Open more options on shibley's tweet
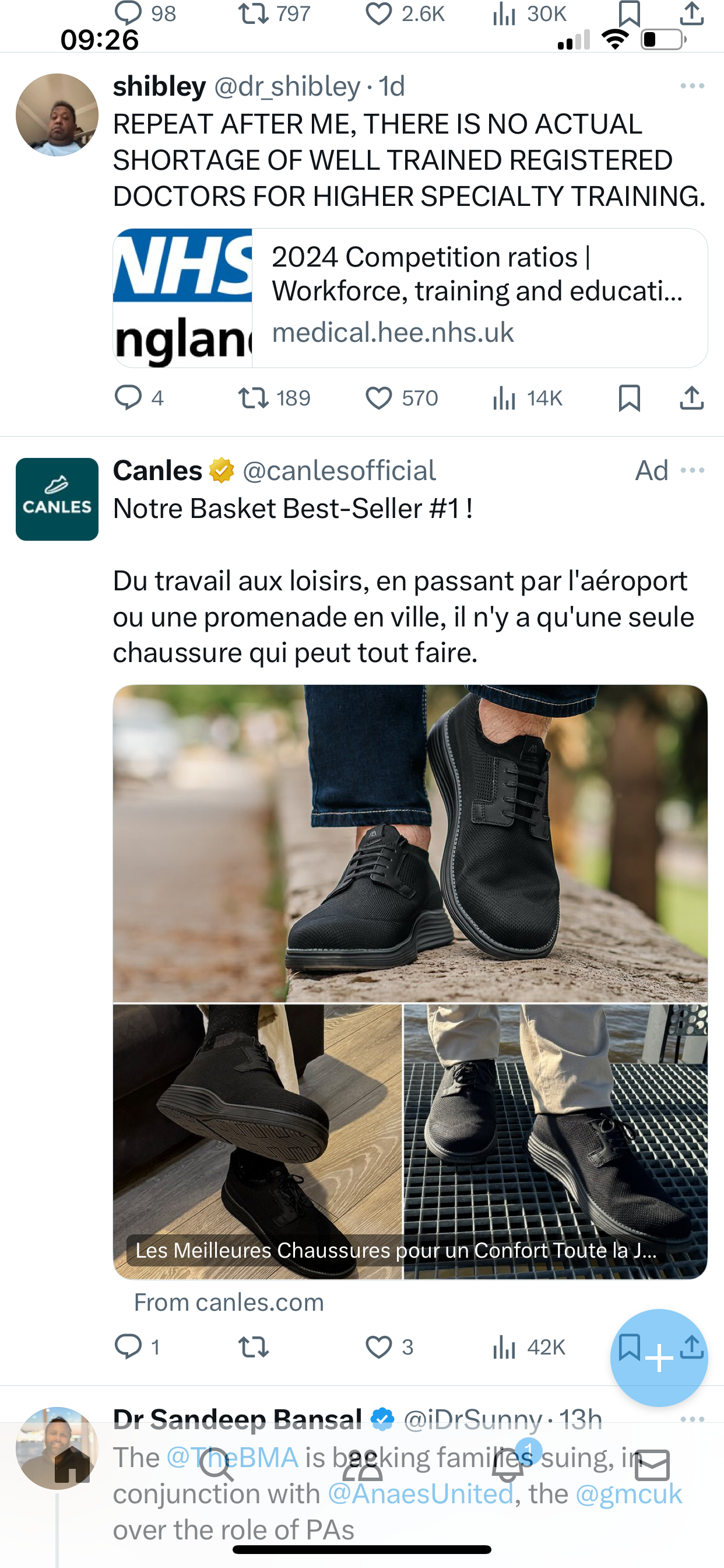Viewport: 724px width, 1568px height. coord(693,86)
